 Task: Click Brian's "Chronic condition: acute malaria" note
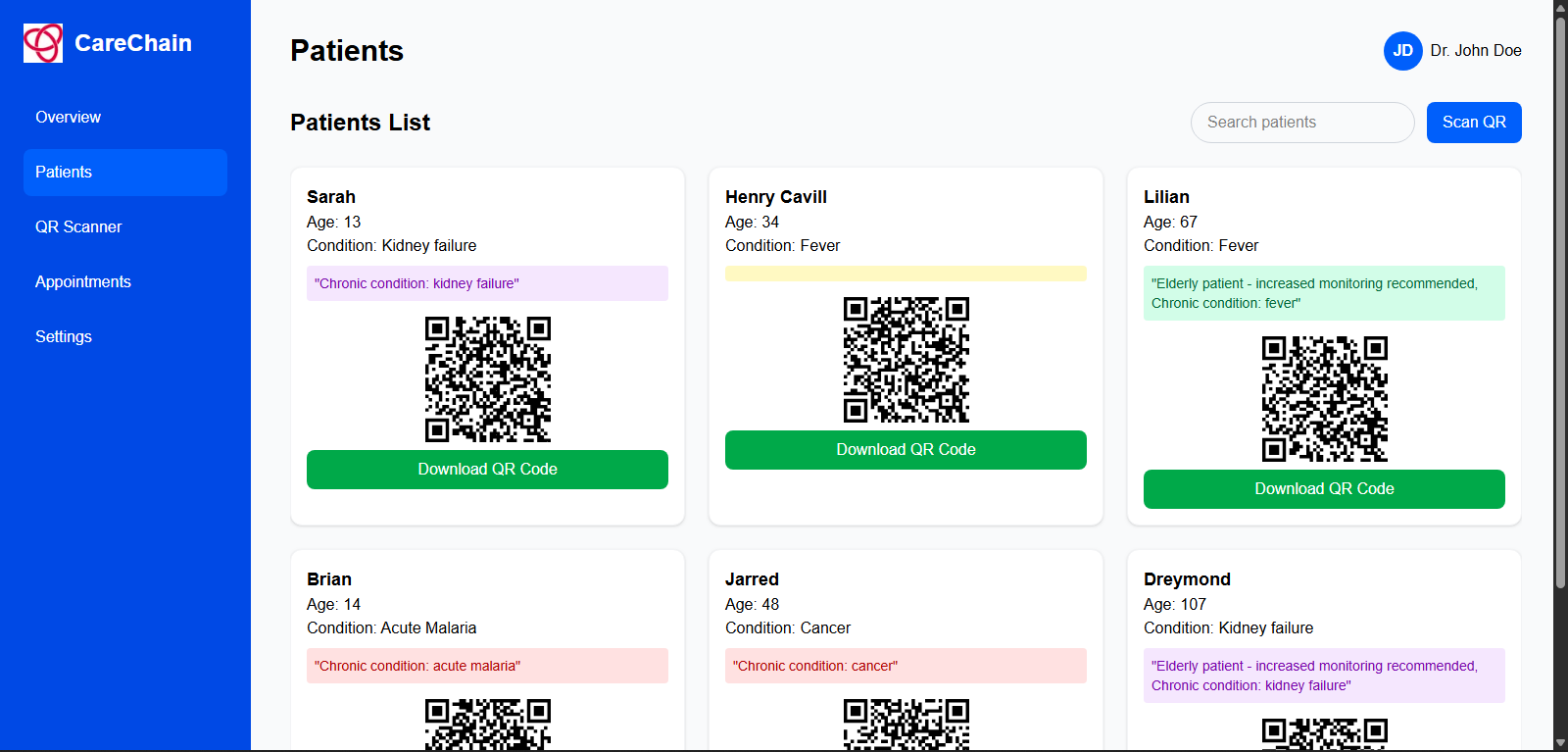(x=487, y=666)
